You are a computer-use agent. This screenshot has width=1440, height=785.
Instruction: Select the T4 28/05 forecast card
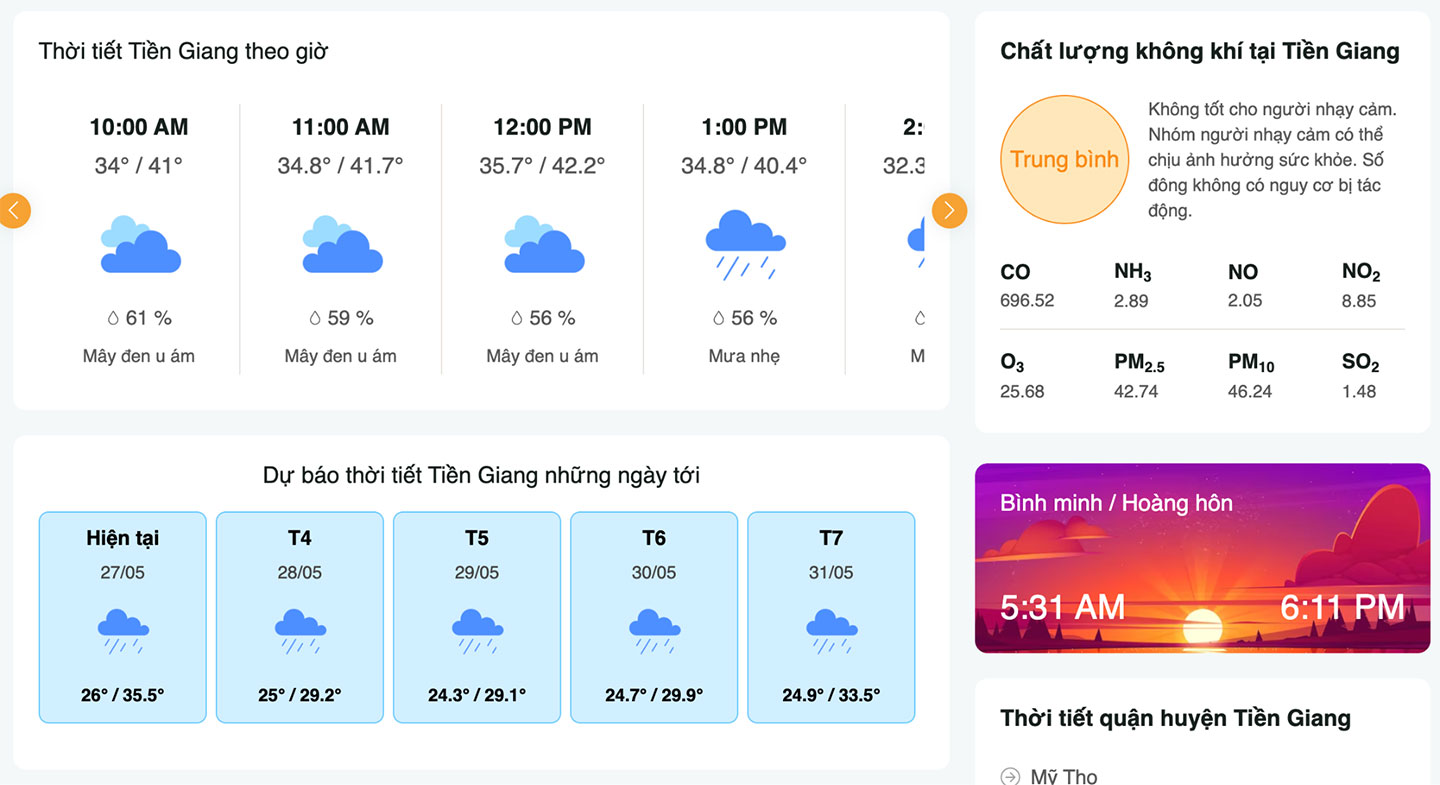click(x=300, y=617)
